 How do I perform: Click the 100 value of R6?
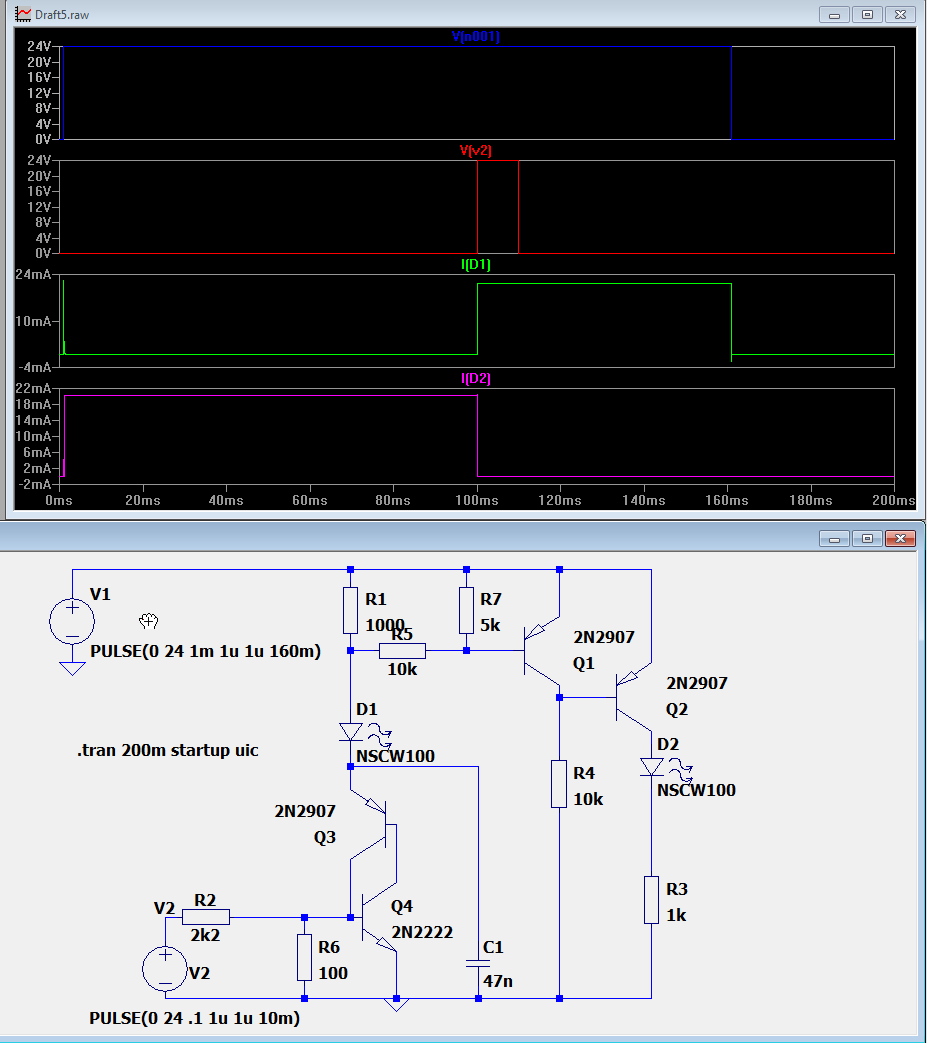tap(333, 973)
